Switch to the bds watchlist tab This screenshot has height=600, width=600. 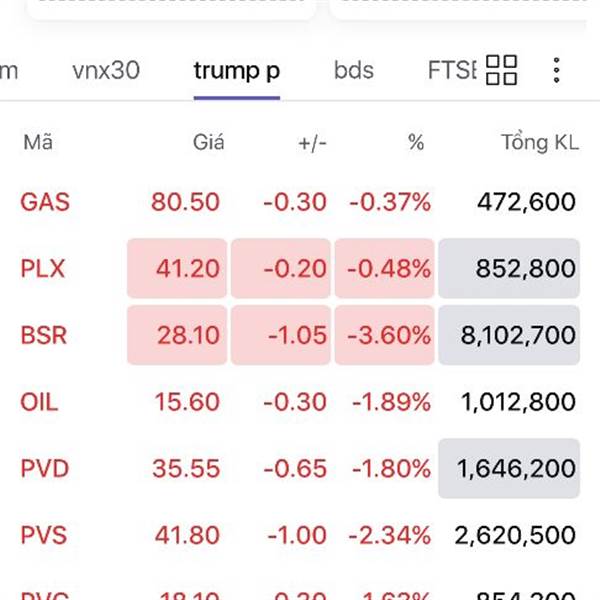pos(354,70)
